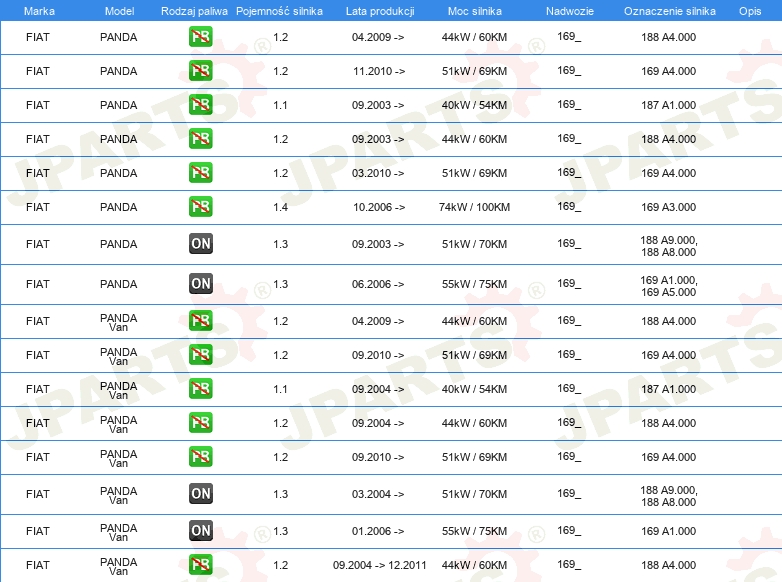Viewport: 782px width, 582px height.
Task: Click FIAT brand in the 10.2006 row
Action: click(38, 207)
